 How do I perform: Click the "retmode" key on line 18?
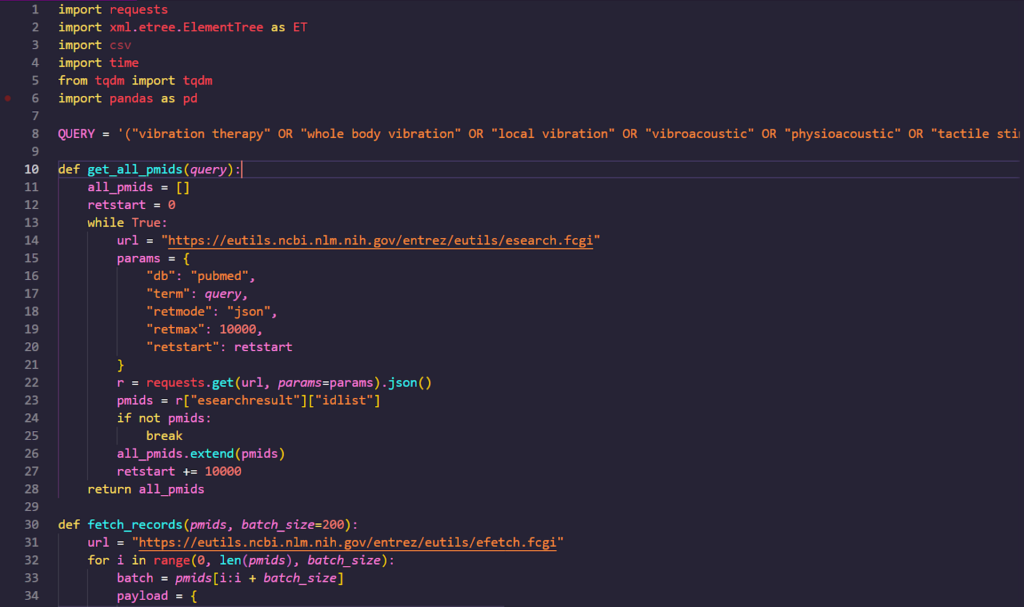[x=179, y=312]
